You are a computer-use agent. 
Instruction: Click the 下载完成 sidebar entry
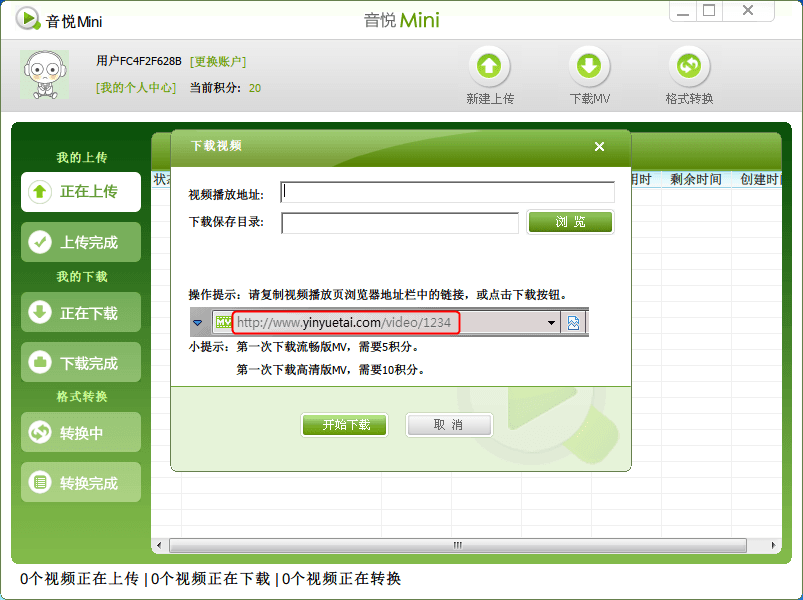(80, 362)
